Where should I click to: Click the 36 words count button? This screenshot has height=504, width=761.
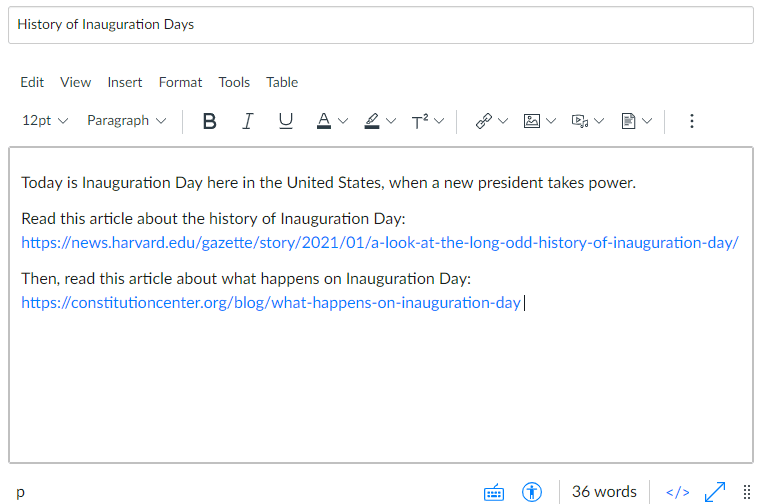(x=604, y=492)
